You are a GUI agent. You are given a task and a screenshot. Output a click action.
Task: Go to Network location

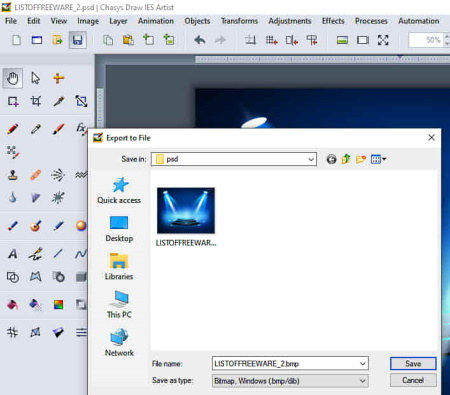pos(119,343)
